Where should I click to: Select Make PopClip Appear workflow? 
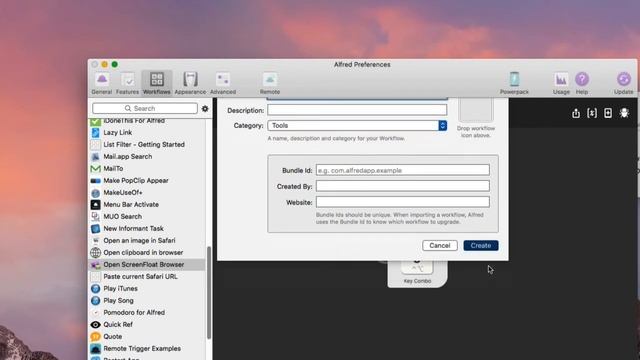(x=147, y=180)
